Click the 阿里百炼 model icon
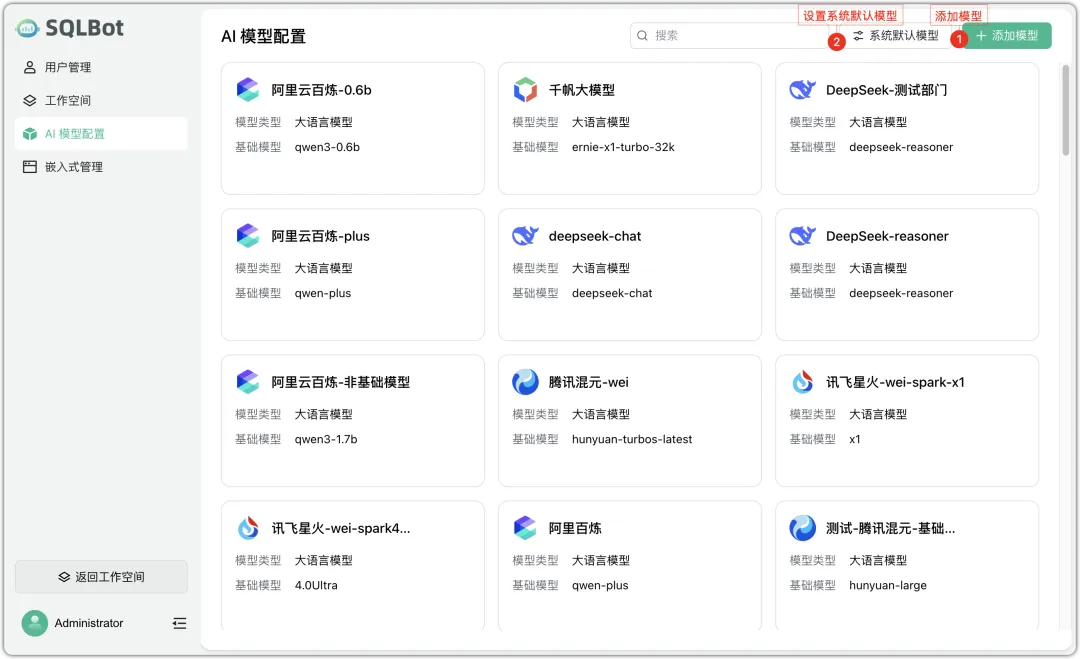The height and width of the screenshot is (659, 1080). (525, 528)
